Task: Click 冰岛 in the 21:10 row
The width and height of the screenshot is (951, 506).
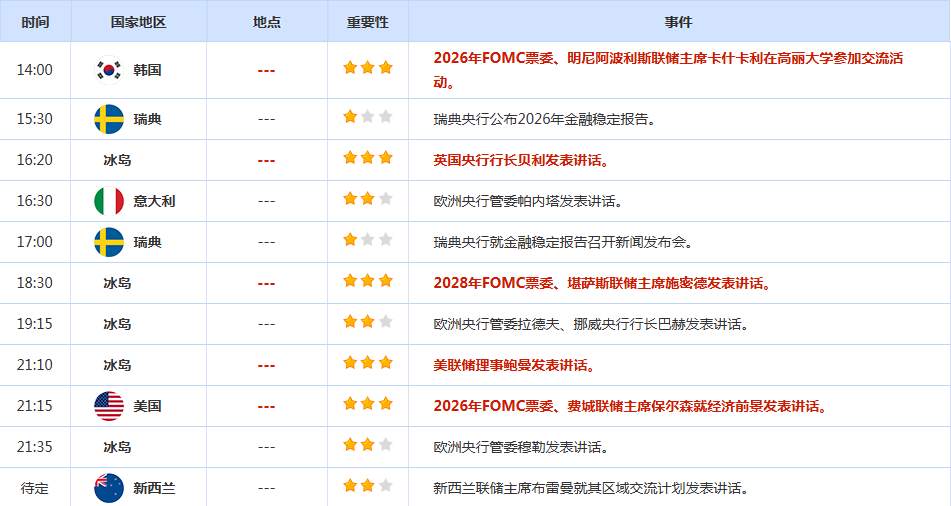Action: pyautogui.click(x=117, y=365)
